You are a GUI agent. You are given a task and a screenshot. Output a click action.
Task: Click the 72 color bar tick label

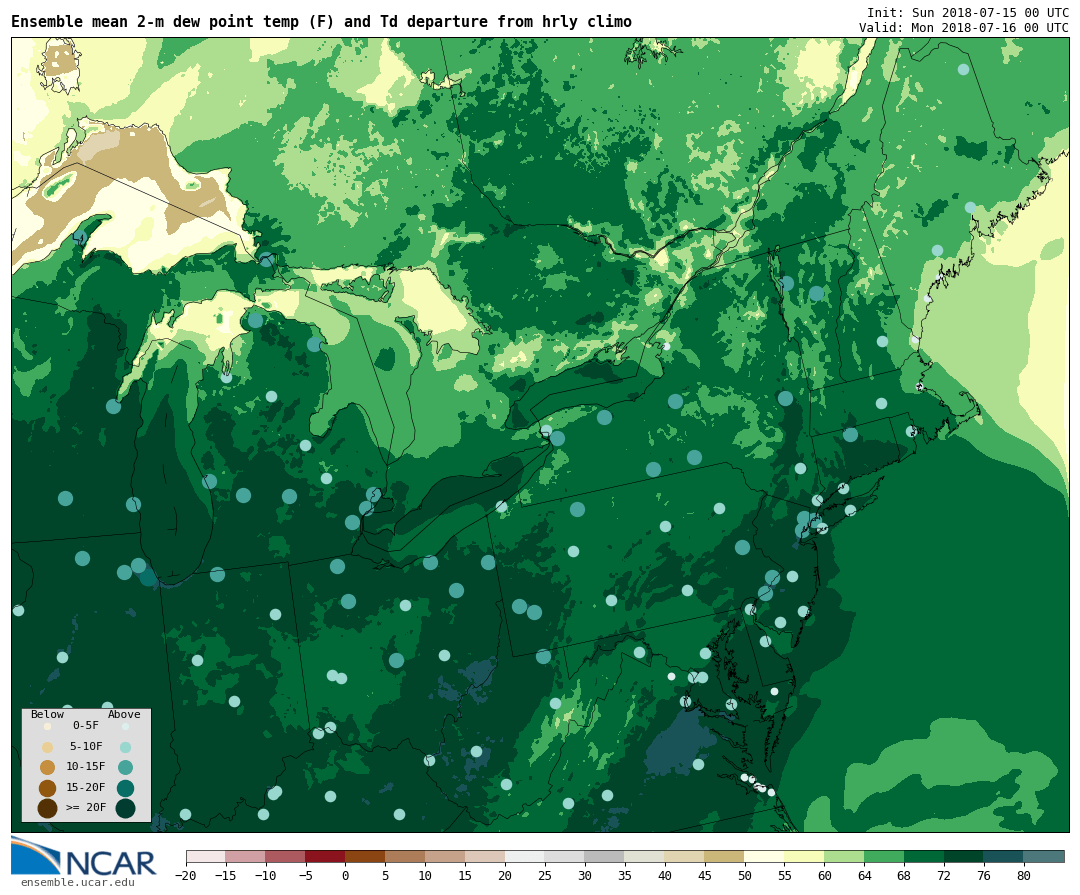pos(944,876)
